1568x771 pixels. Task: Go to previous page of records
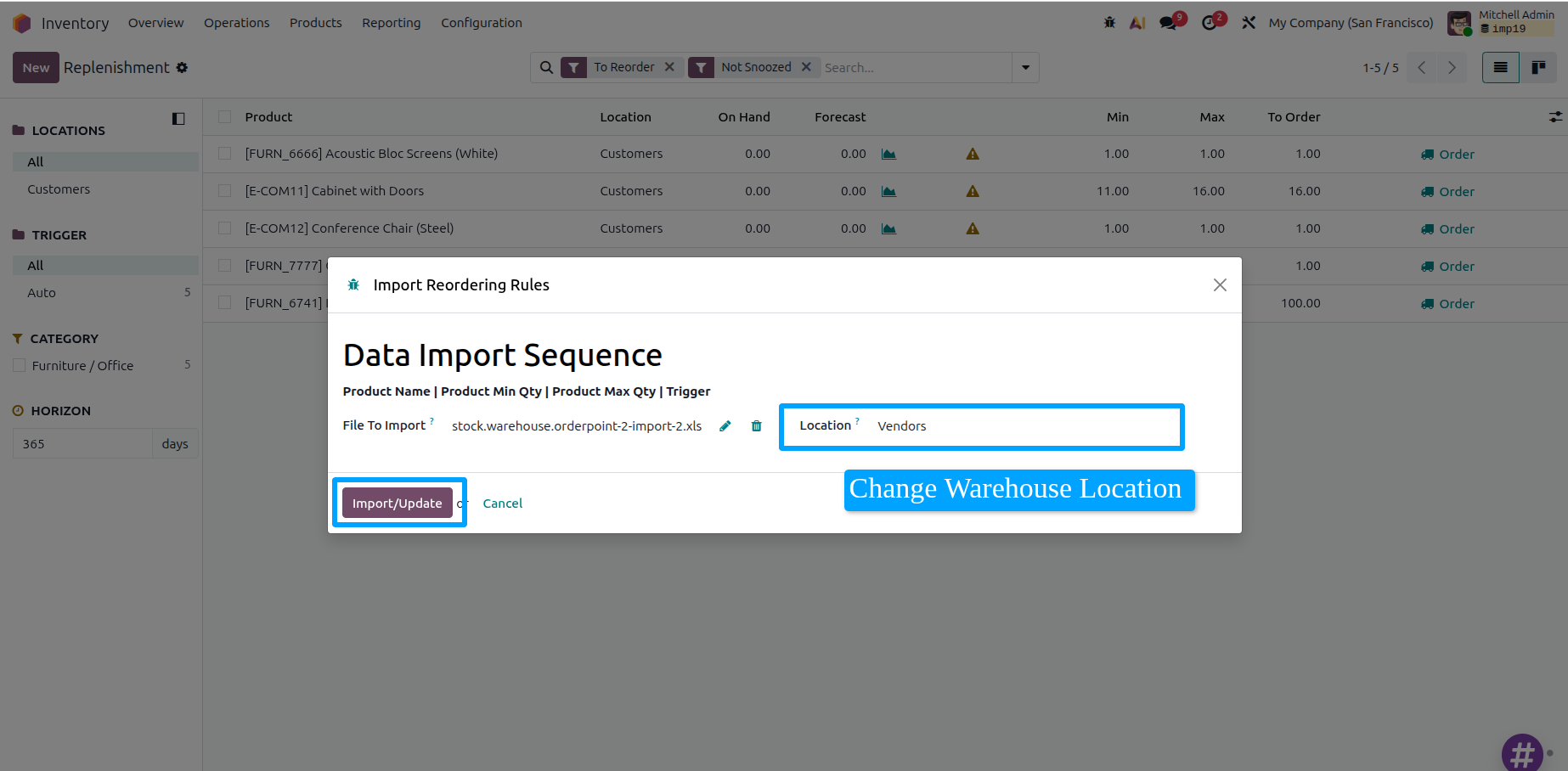[1422, 67]
